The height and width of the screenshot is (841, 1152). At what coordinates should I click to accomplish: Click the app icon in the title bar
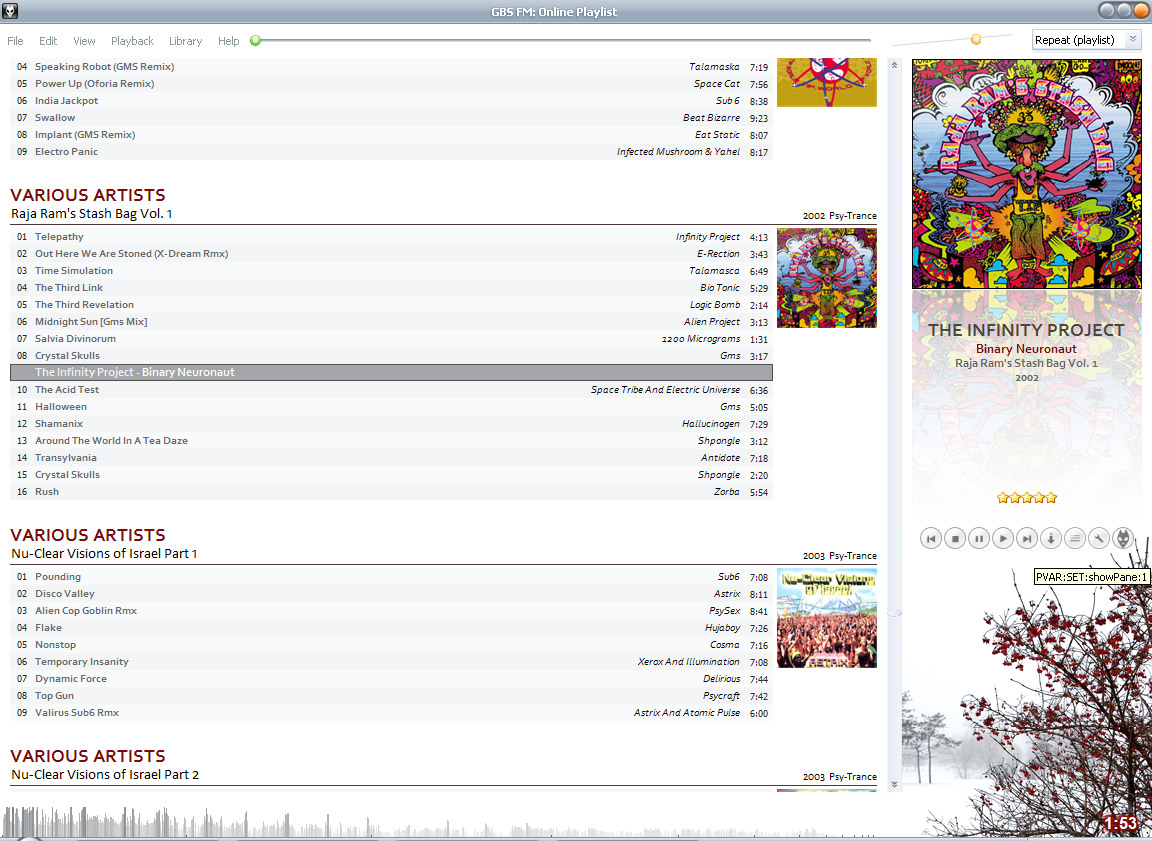(10, 10)
